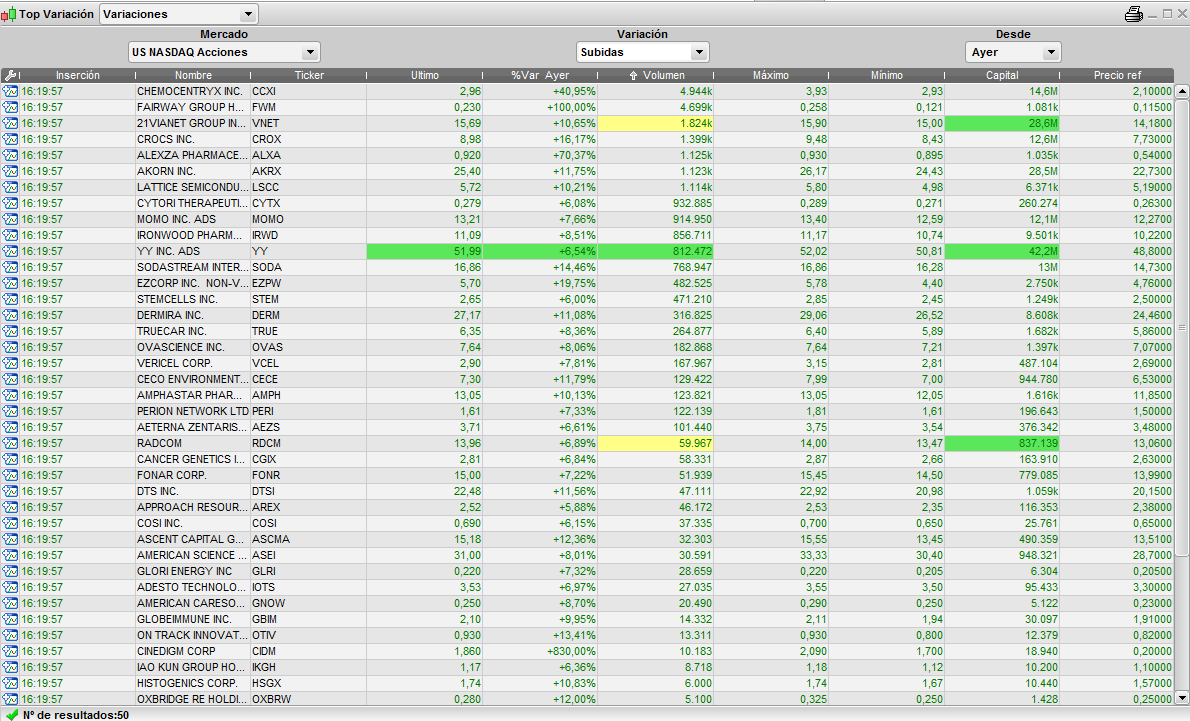Image resolution: width=1190 pixels, height=721 pixels.
Task: Sort by the Máximo column header
Action: (771, 75)
